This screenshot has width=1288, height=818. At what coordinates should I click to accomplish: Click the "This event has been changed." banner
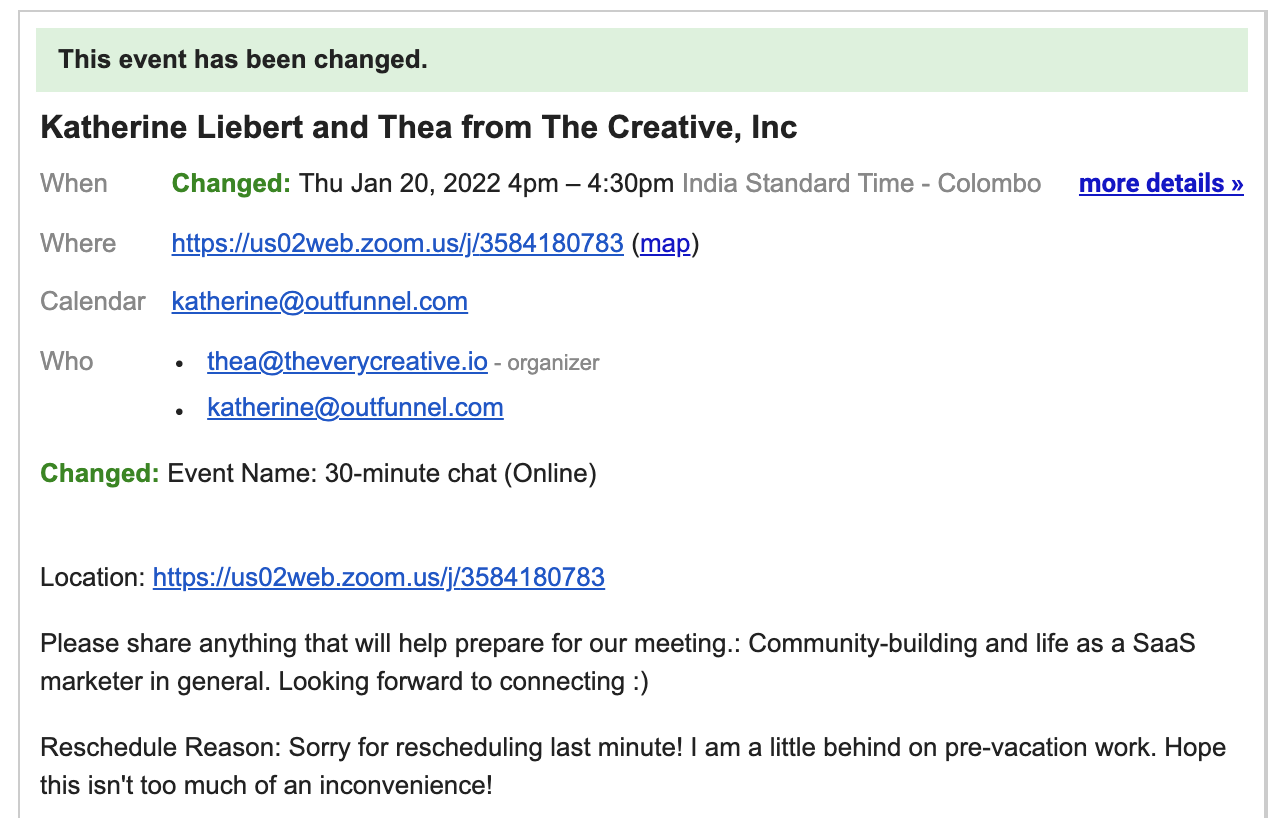point(242,60)
